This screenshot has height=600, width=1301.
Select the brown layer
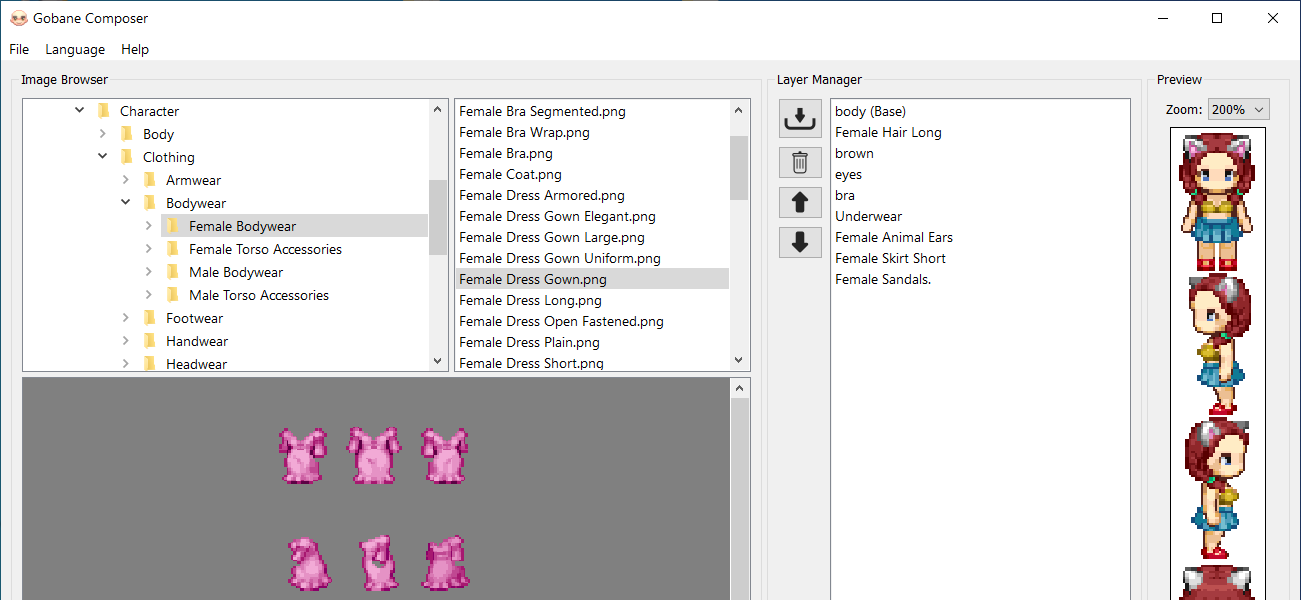(855, 153)
